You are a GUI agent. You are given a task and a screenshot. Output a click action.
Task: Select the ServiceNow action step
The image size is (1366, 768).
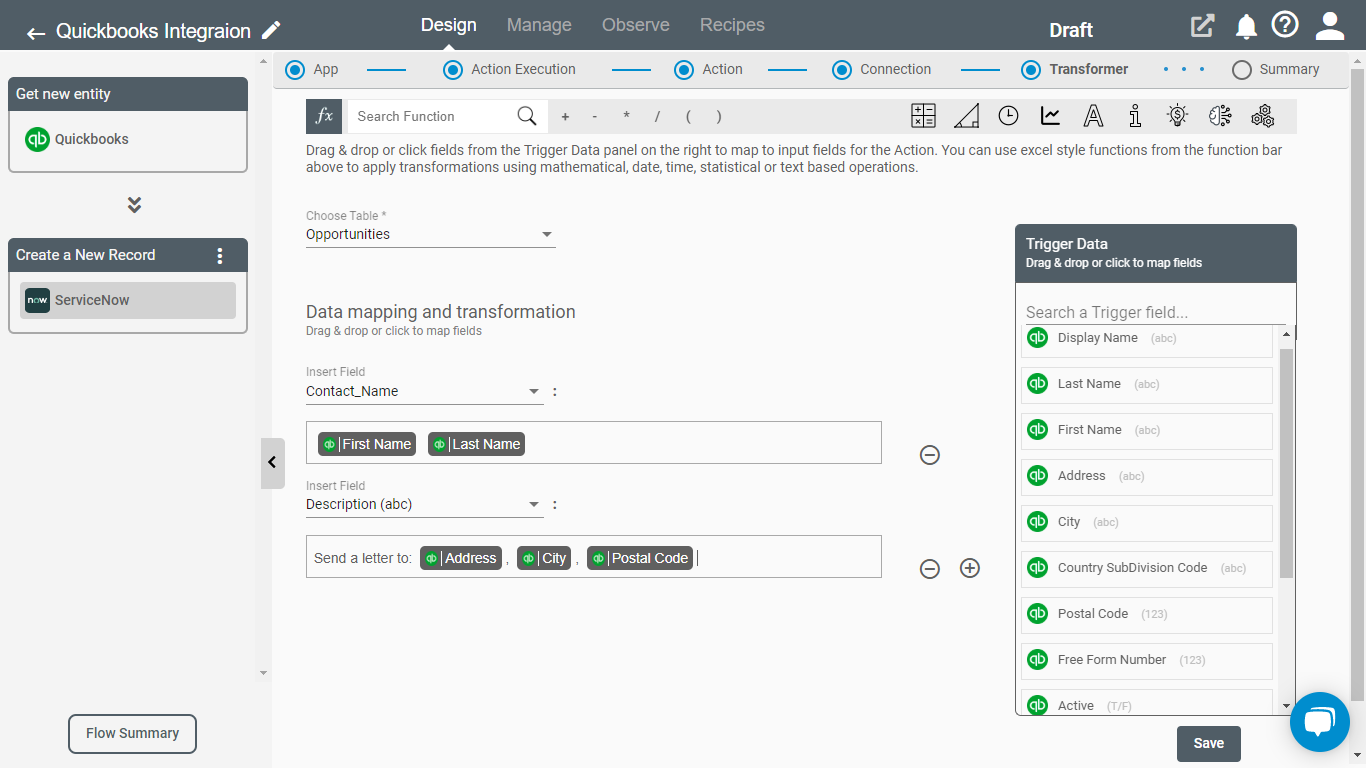click(128, 300)
